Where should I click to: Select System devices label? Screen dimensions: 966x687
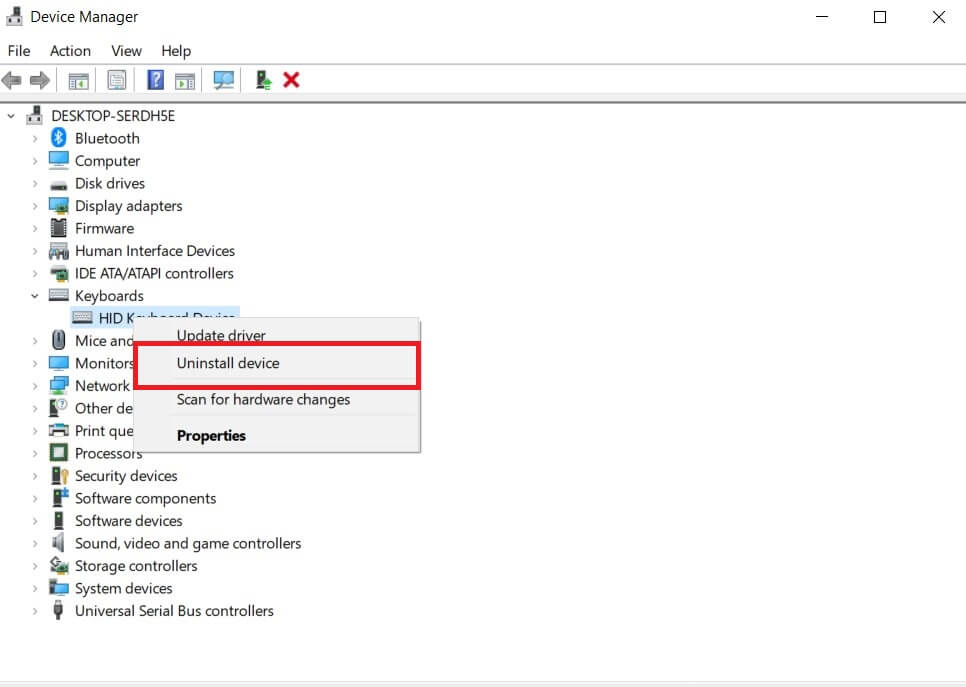click(124, 588)
